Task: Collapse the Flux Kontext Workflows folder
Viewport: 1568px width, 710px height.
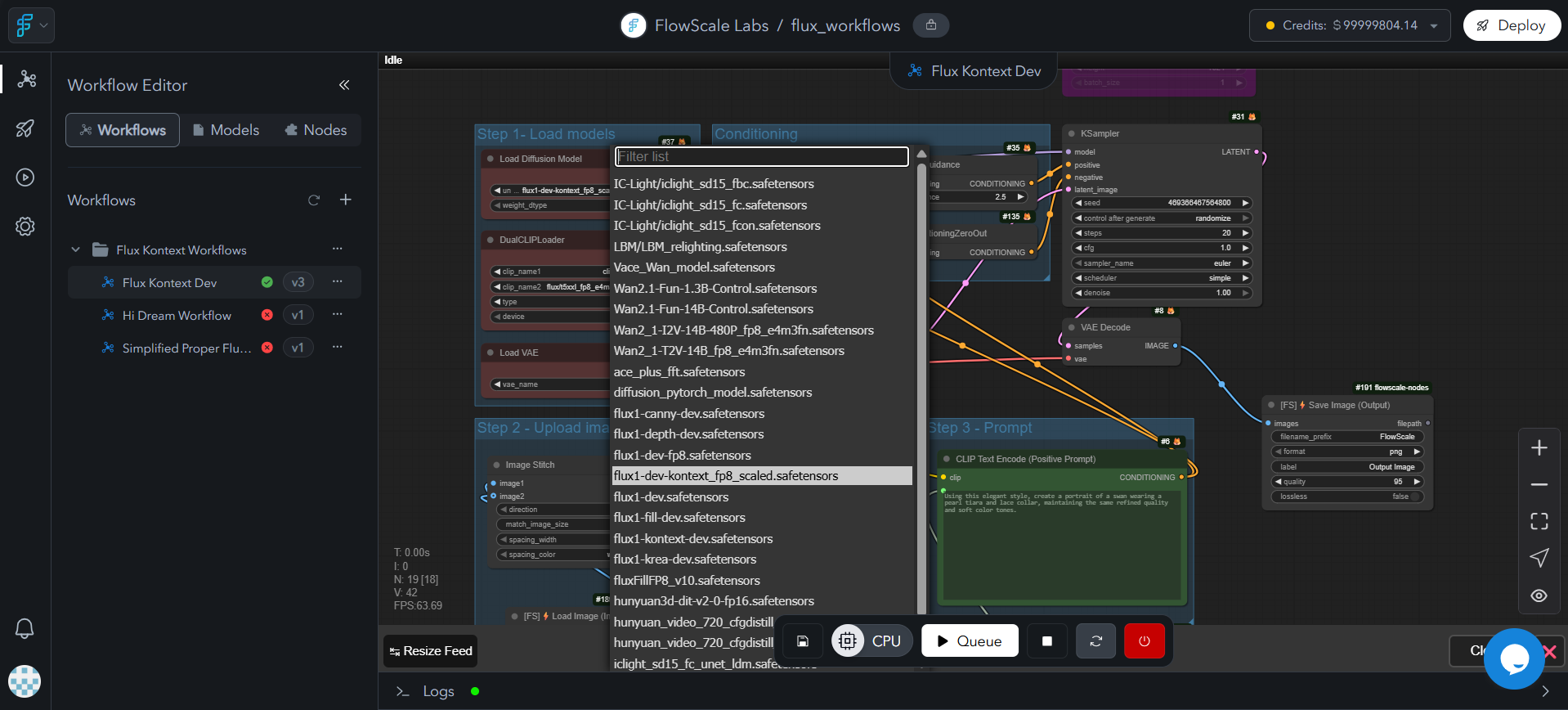Action: [76, 249]
